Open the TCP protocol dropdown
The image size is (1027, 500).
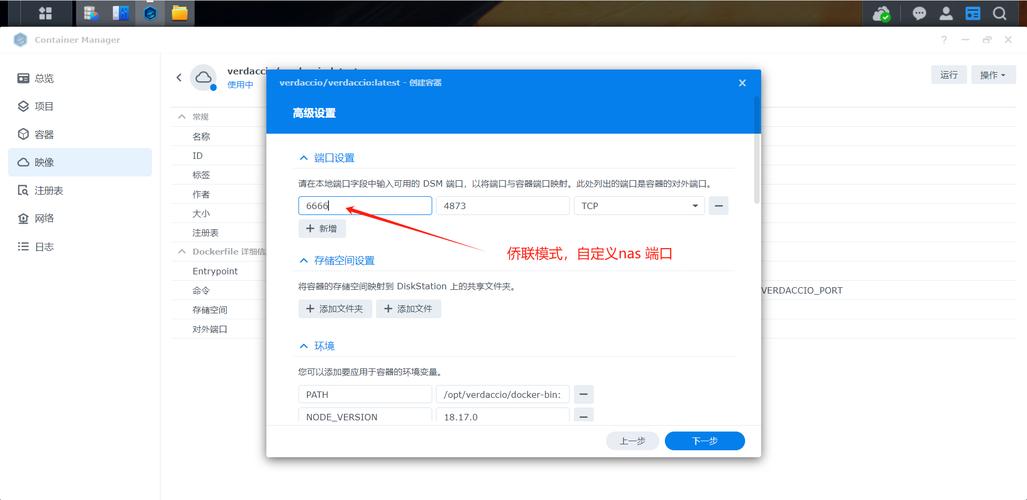(x=639, y=206)
